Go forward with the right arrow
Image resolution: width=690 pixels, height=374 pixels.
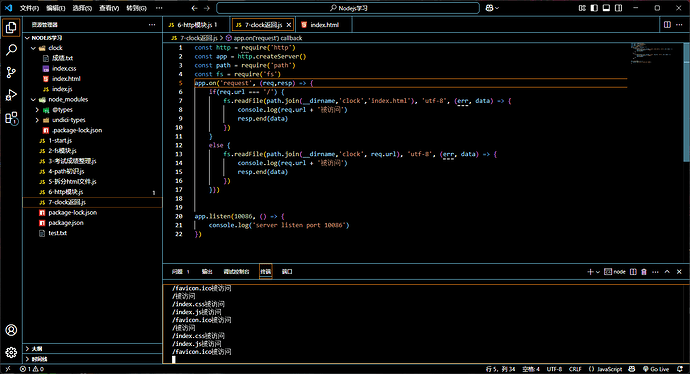coord(207,8)
